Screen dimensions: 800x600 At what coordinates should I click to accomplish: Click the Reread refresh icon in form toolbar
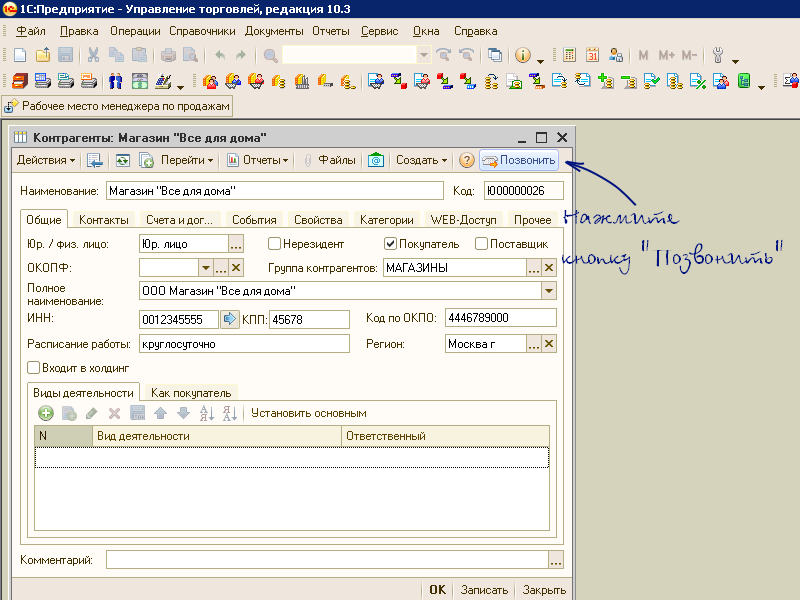click(x=122, y=161)
